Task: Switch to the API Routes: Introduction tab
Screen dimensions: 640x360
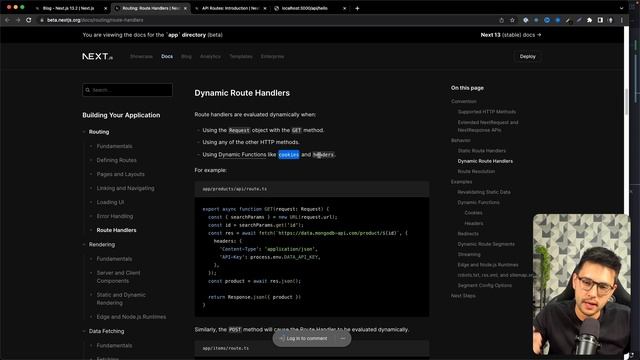Action: (x=231, y=8)
